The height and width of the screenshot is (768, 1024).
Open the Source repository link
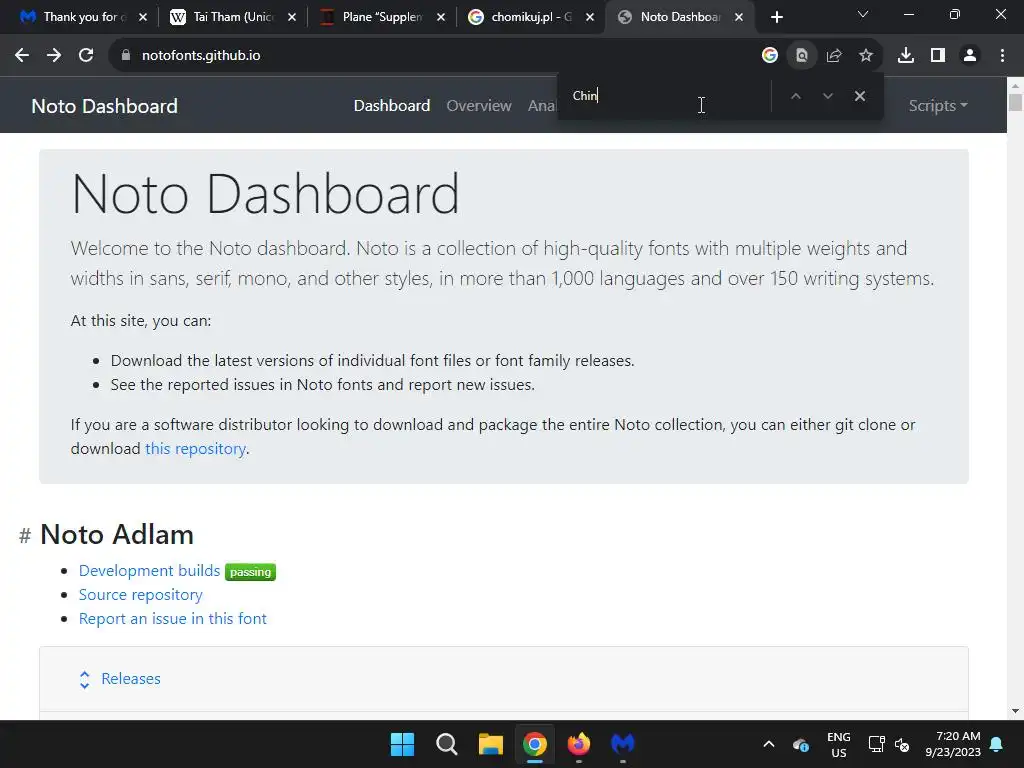click(140, 595)
